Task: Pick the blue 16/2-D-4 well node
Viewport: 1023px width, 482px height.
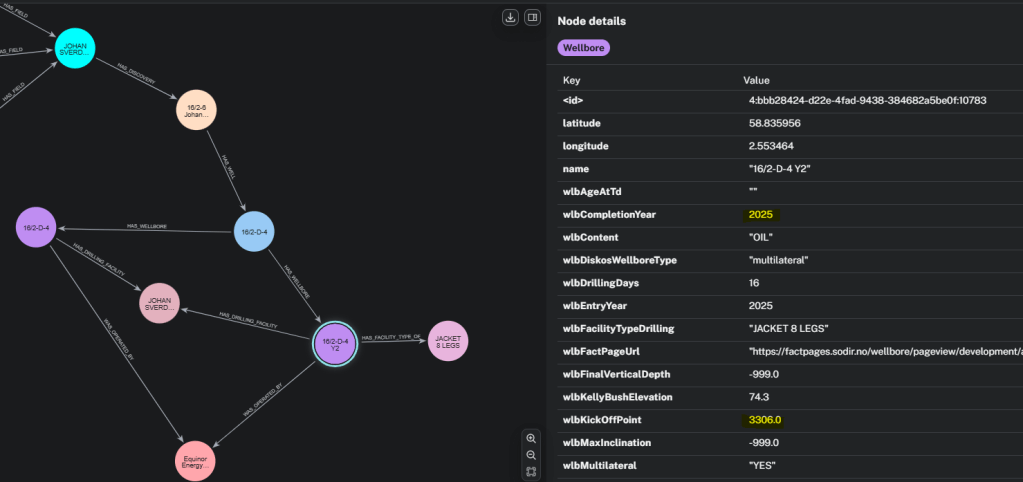Action: pos(254,232)
